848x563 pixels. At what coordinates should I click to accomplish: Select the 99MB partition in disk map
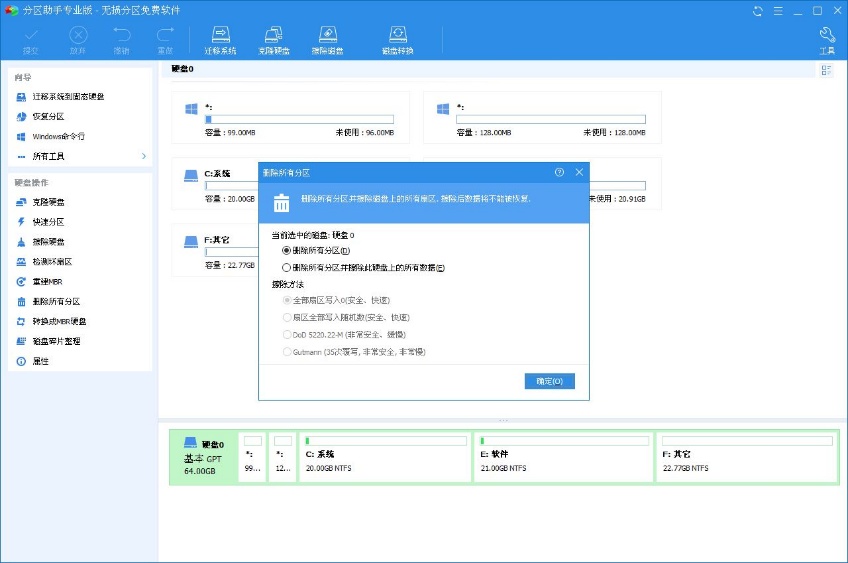[253, 457]
